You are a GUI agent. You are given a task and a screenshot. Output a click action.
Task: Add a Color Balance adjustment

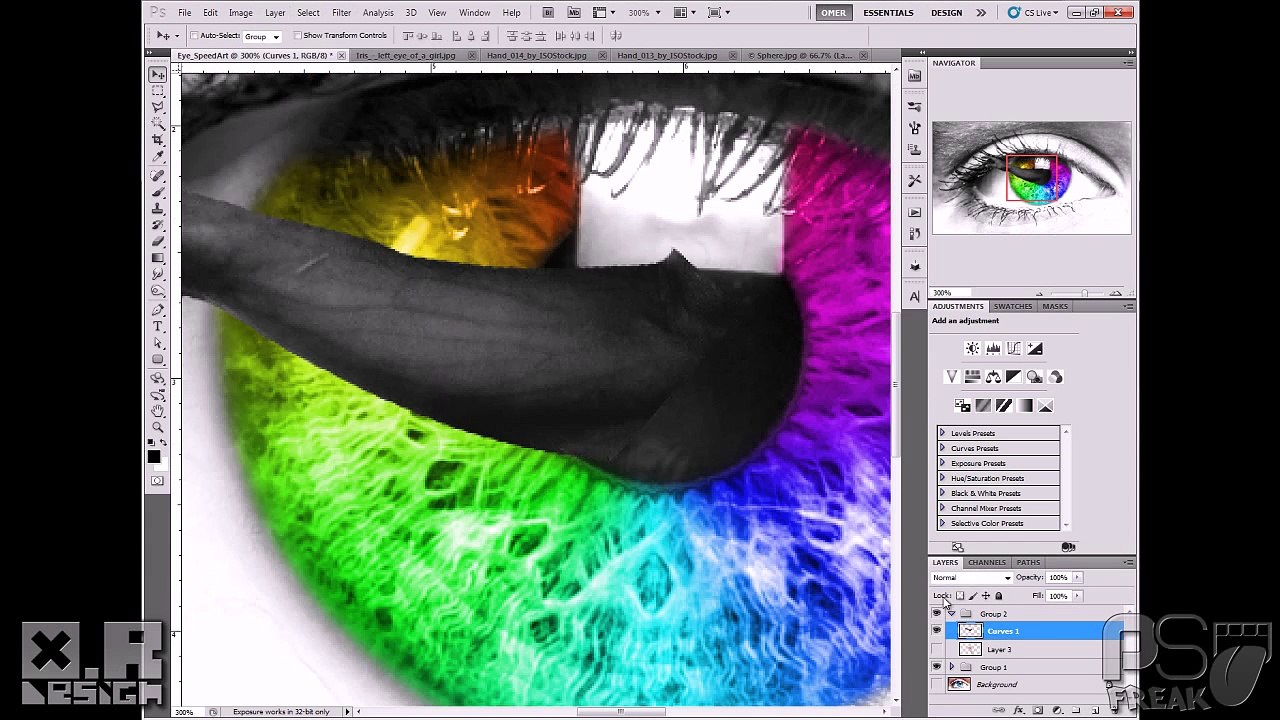[993, 377]
